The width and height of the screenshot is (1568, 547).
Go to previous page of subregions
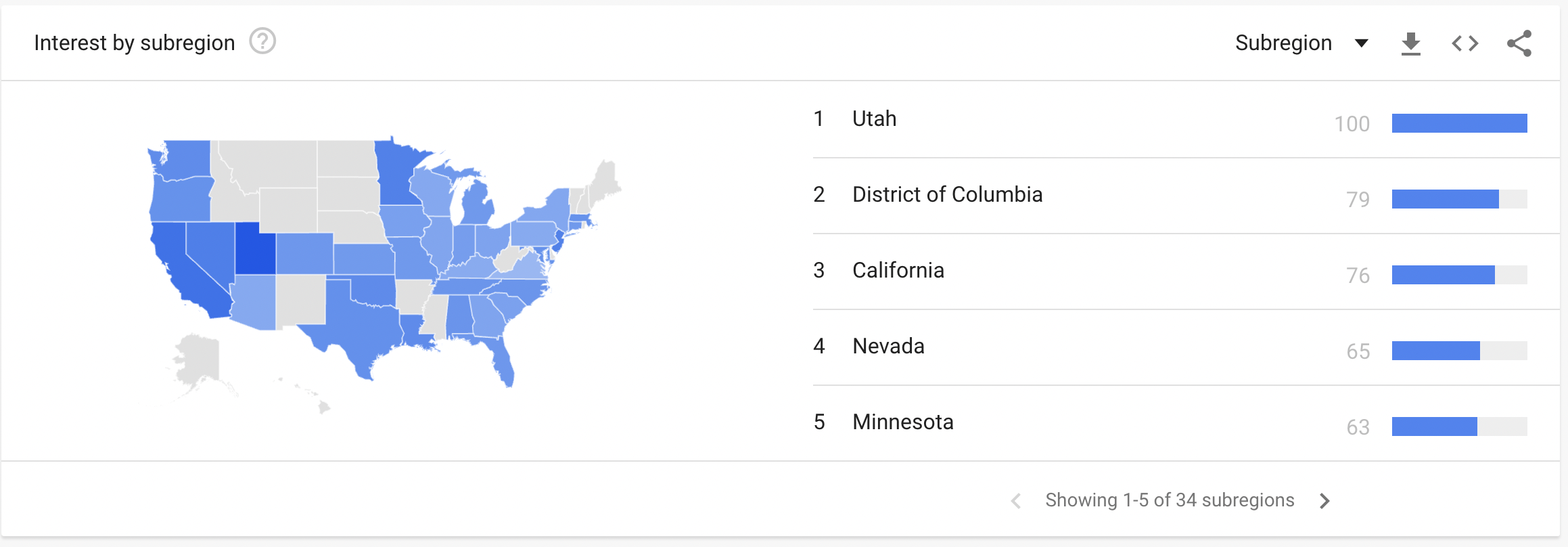click(x=1015, y=500)
